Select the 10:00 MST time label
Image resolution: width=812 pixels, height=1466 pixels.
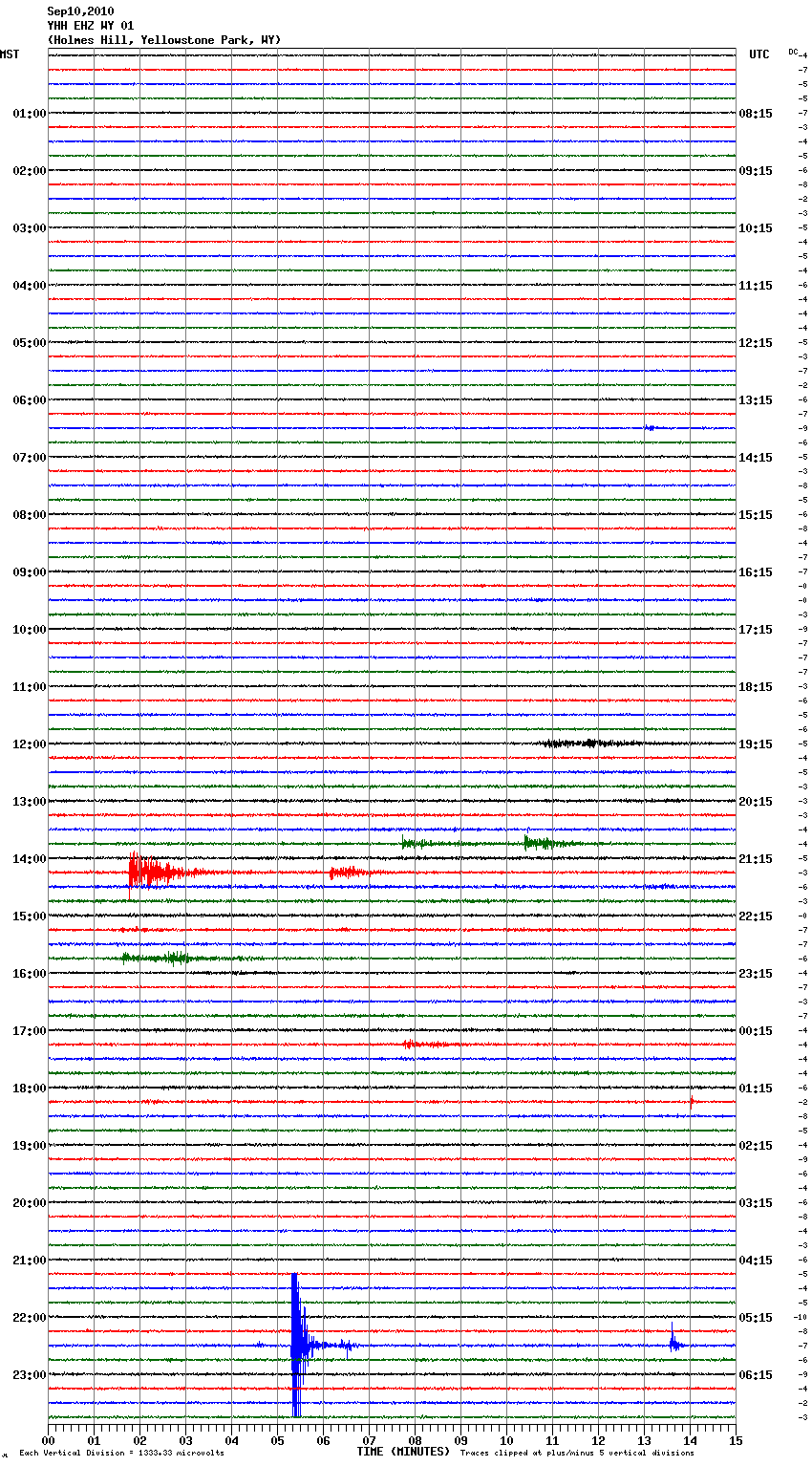[x=29, y=630]
